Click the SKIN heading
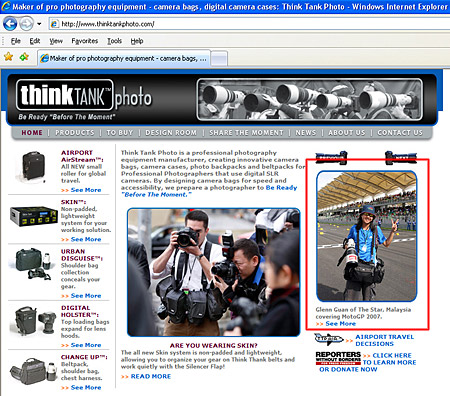 [x=74, y=202]
